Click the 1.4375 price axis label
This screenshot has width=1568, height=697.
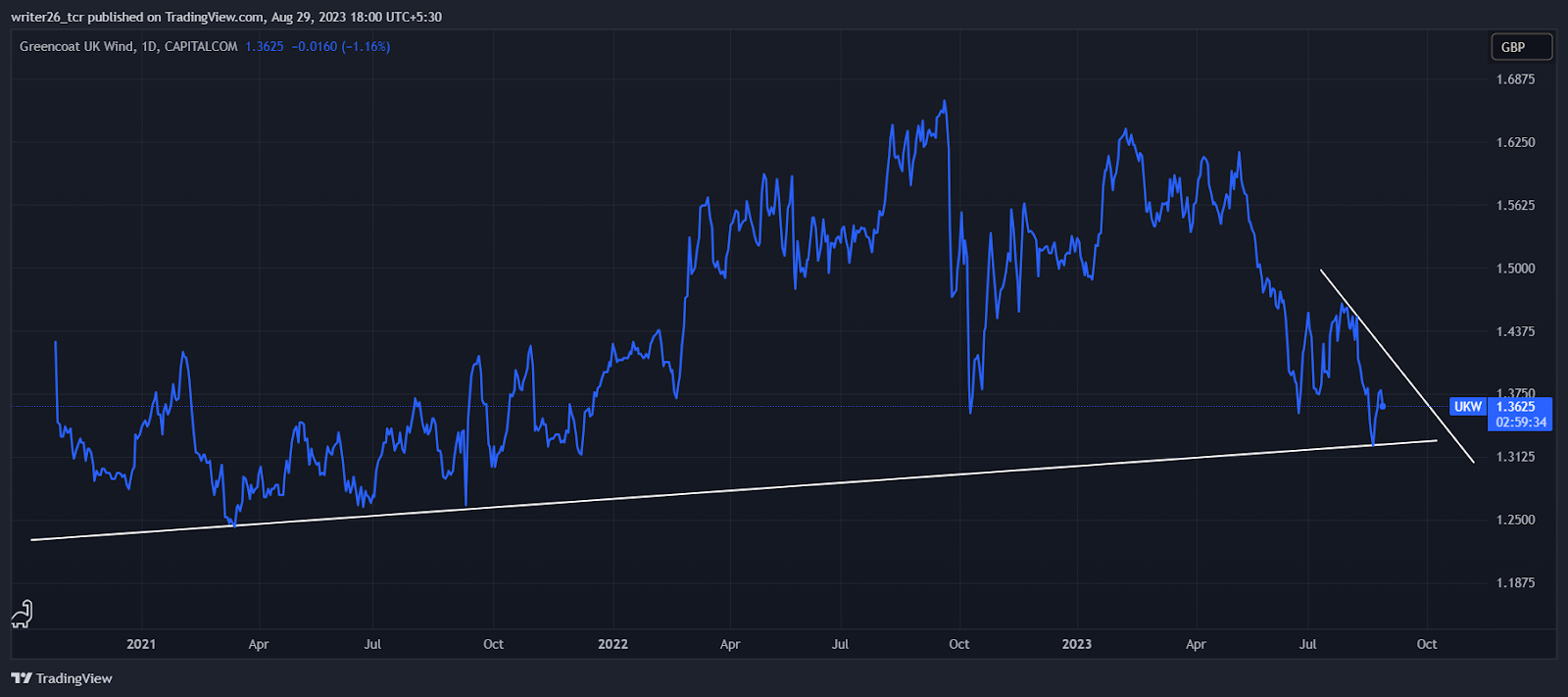click(x=1515, y=331)
